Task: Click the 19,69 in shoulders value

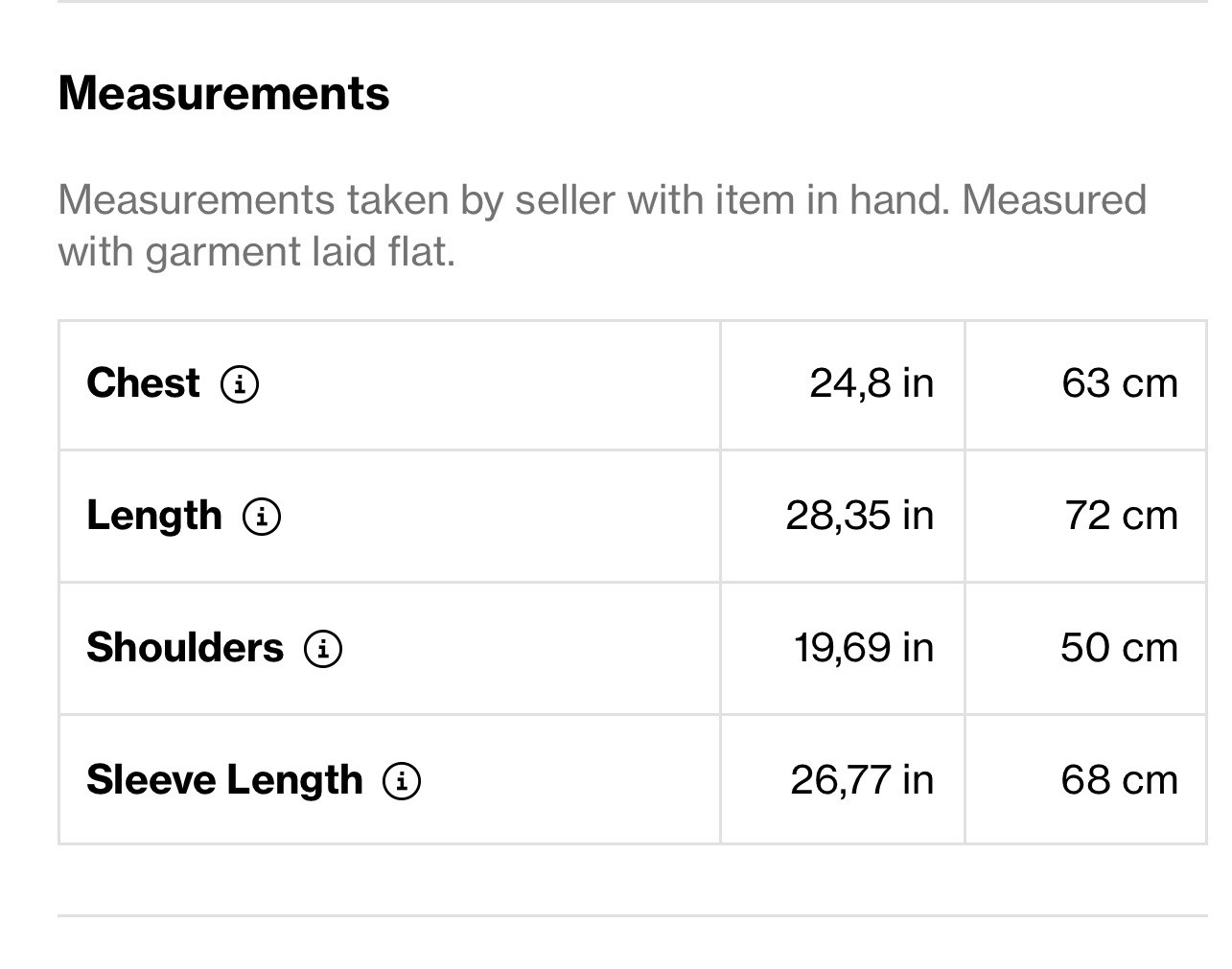Action: 863,648
